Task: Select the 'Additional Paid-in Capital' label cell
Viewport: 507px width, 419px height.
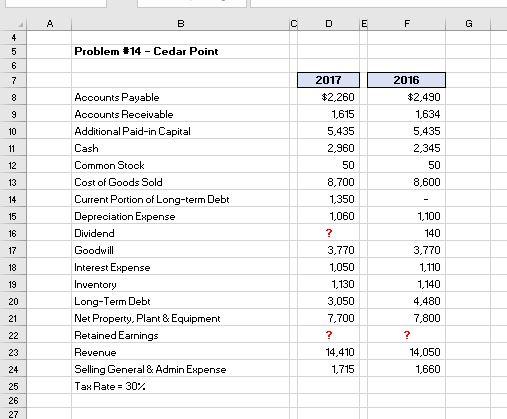Action: click(180, 131)
